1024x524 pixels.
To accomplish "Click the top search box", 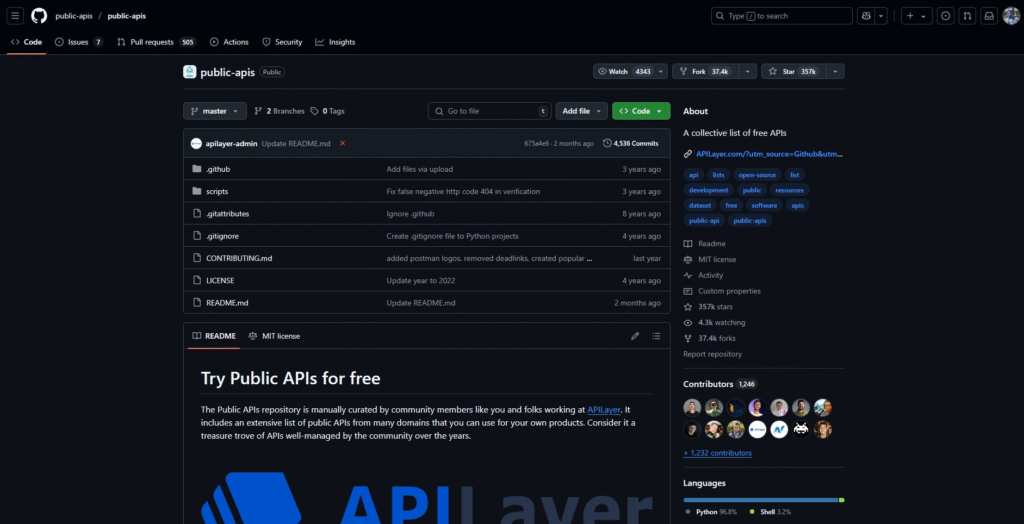I will click(782, 16).
